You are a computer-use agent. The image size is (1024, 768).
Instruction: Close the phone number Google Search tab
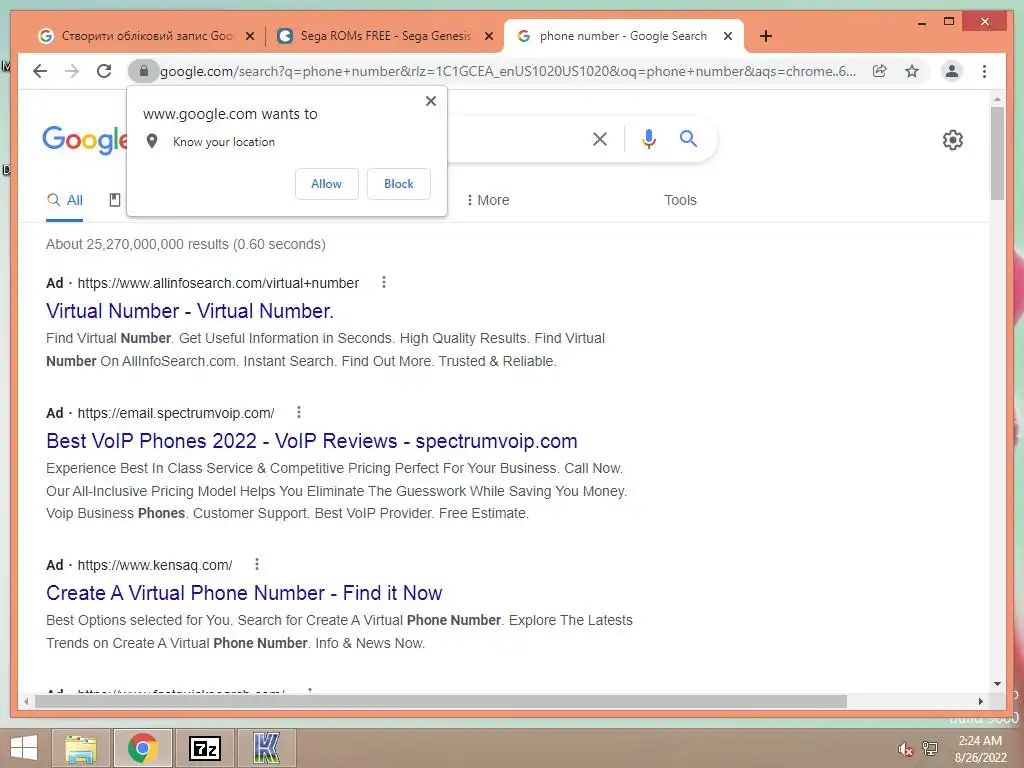point(728,36)
